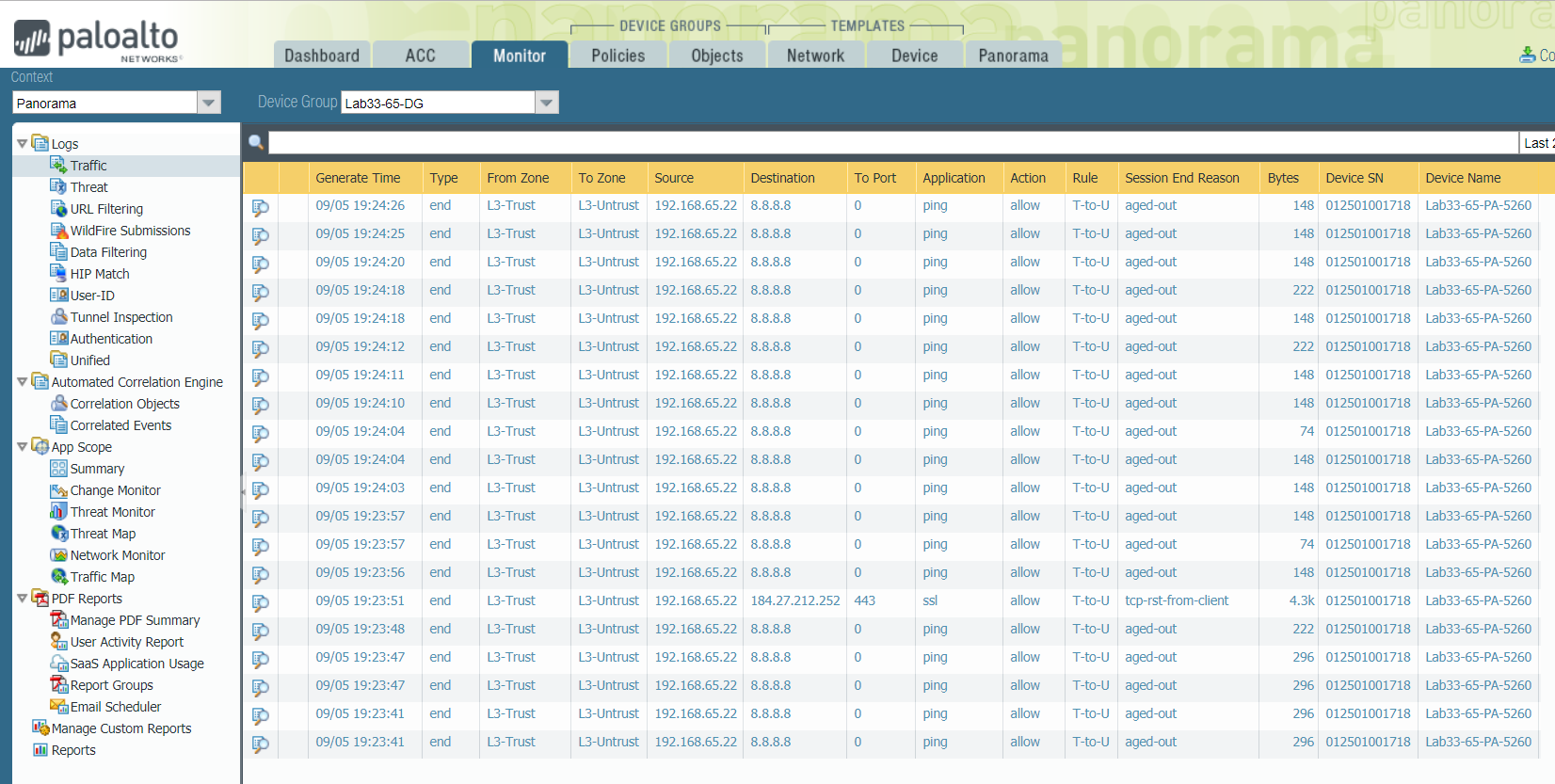Click the tcp-rst-from-client session end reason
1555x784 pixels.
(x=1176, y=600)
